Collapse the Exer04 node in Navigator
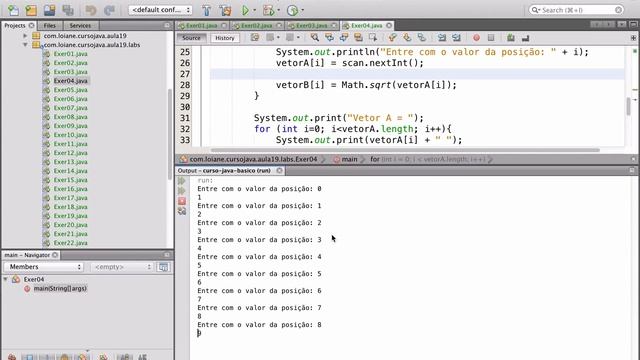Image resolution: width=640 pixels, height=360 pixels. 6,280
